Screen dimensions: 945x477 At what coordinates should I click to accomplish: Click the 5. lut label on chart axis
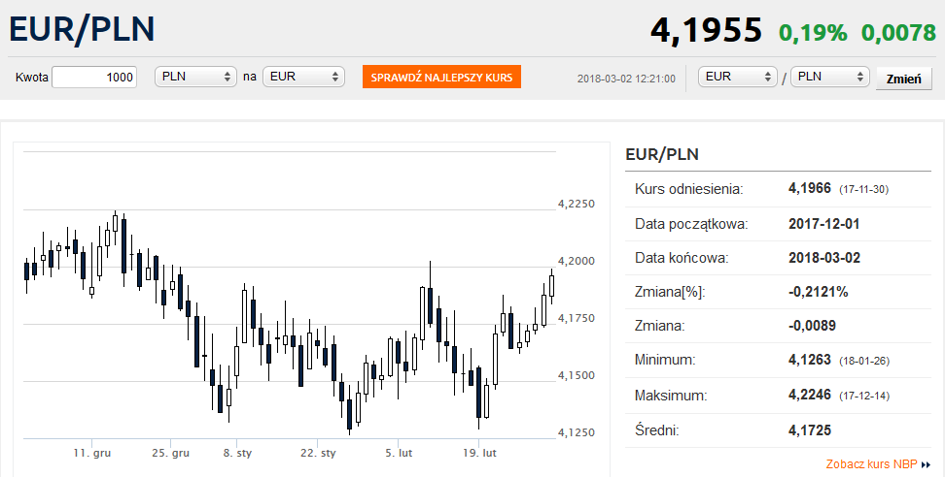click(x=399, y=453)
